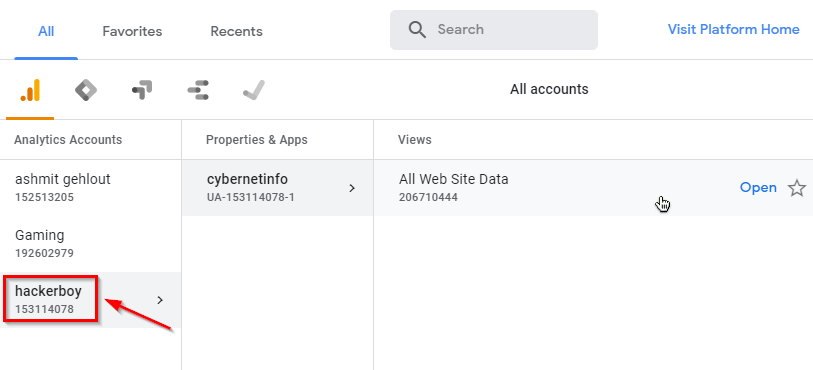
Task: Favorite All Web Site Data with star
Action: (x=796, y=188)
